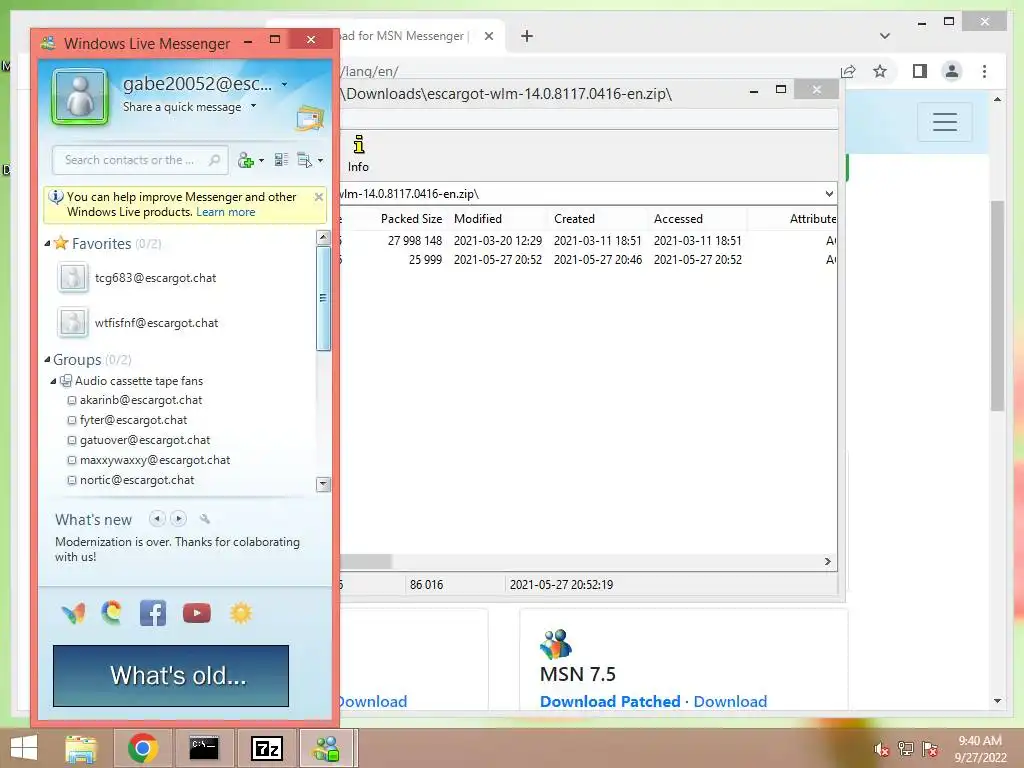Screen dimensions: 1024x768
Task: Open the email inbox icon in Messenger
Action: [x=310, y=118]
